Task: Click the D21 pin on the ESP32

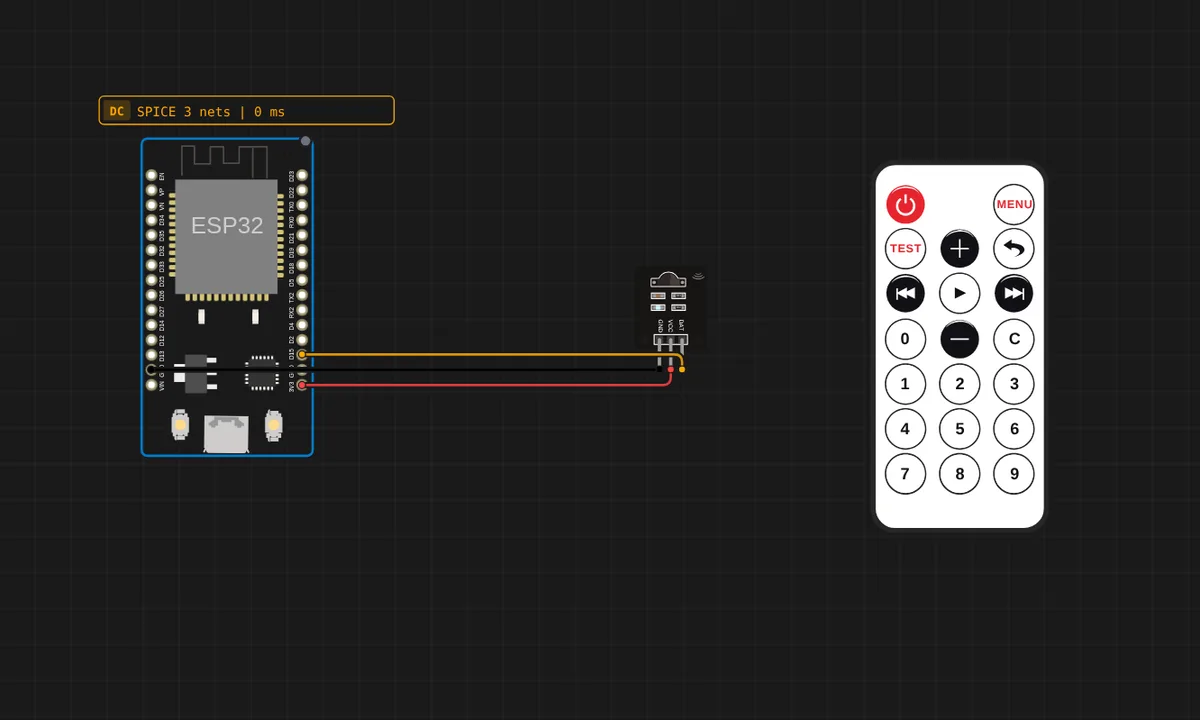Action: click(302, 235)
